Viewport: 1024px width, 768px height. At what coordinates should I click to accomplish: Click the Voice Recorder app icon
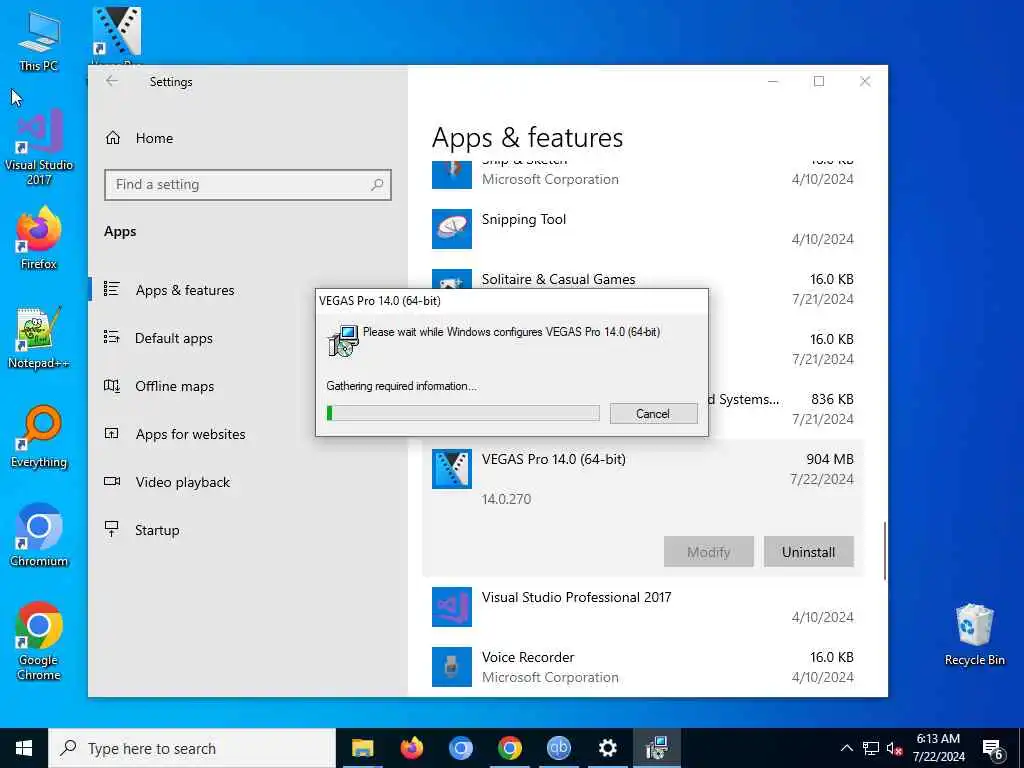(452, 667)
